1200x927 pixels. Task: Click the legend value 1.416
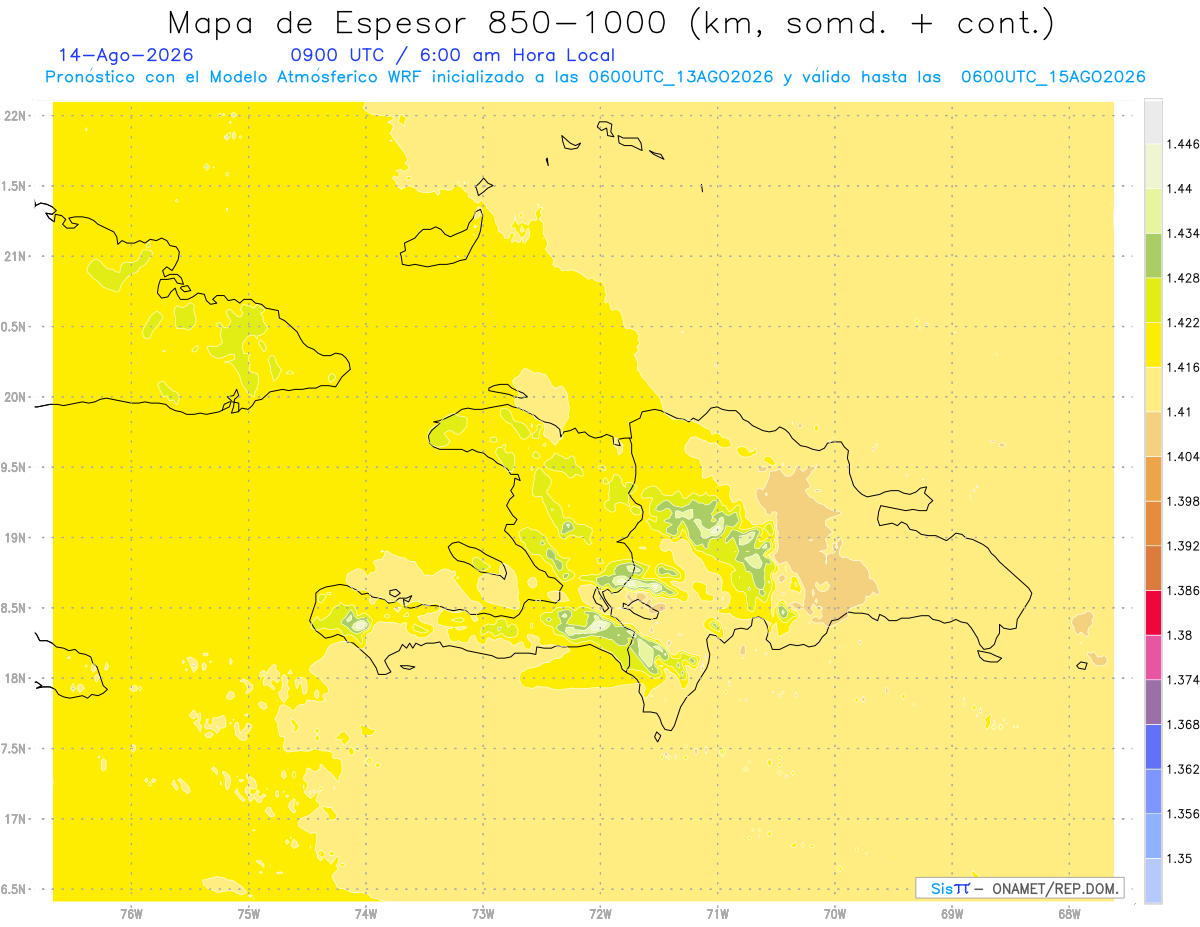point(1184,367)
